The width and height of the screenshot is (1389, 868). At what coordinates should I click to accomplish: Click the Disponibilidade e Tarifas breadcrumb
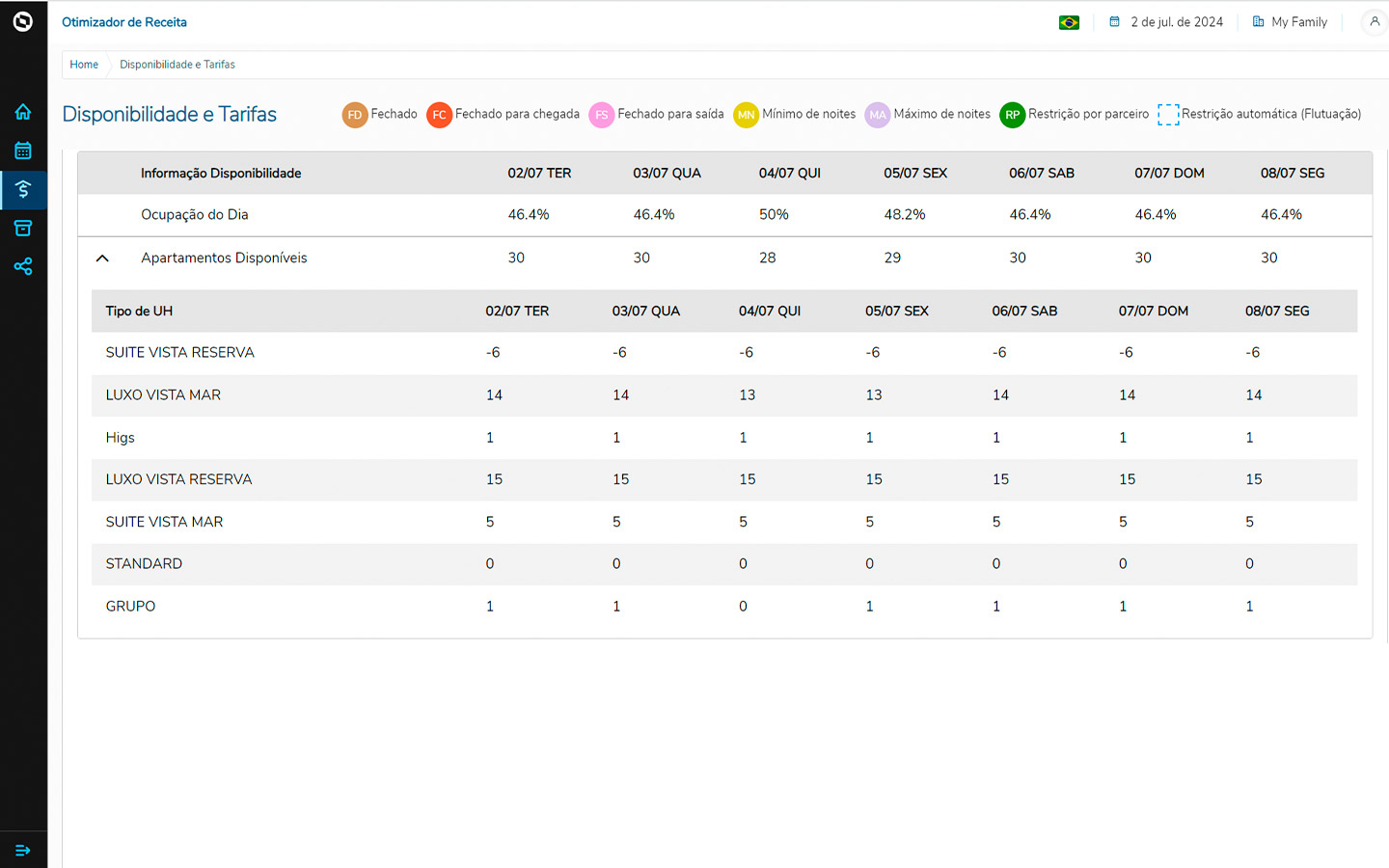pyautogui.click(x=177, y=65)
